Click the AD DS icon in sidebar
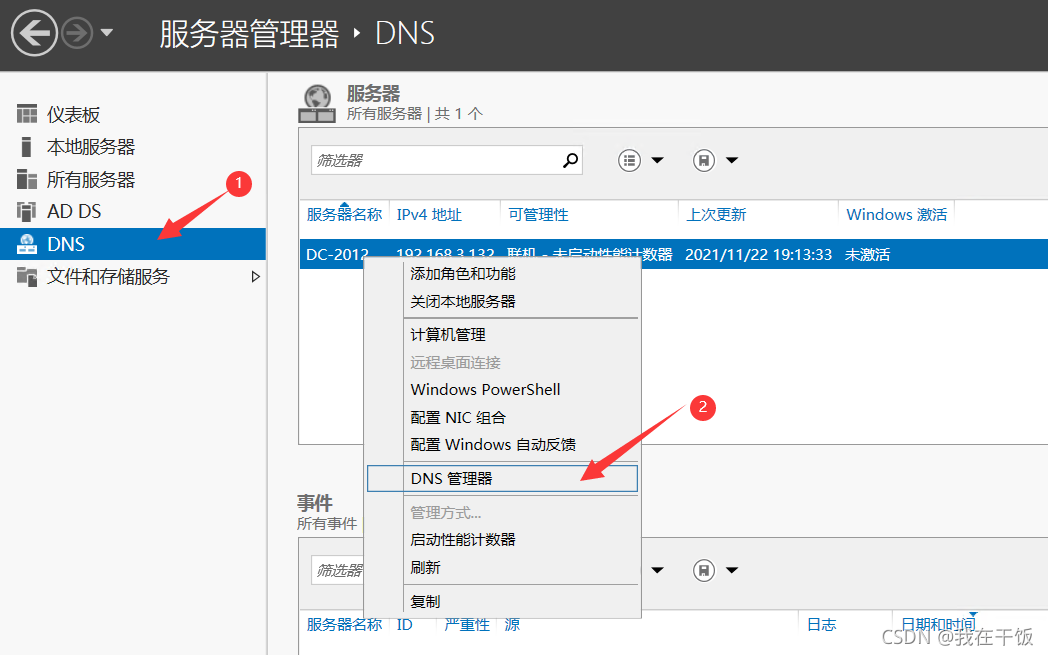Viewport: 1048px width, 655px height. point(26,211)
